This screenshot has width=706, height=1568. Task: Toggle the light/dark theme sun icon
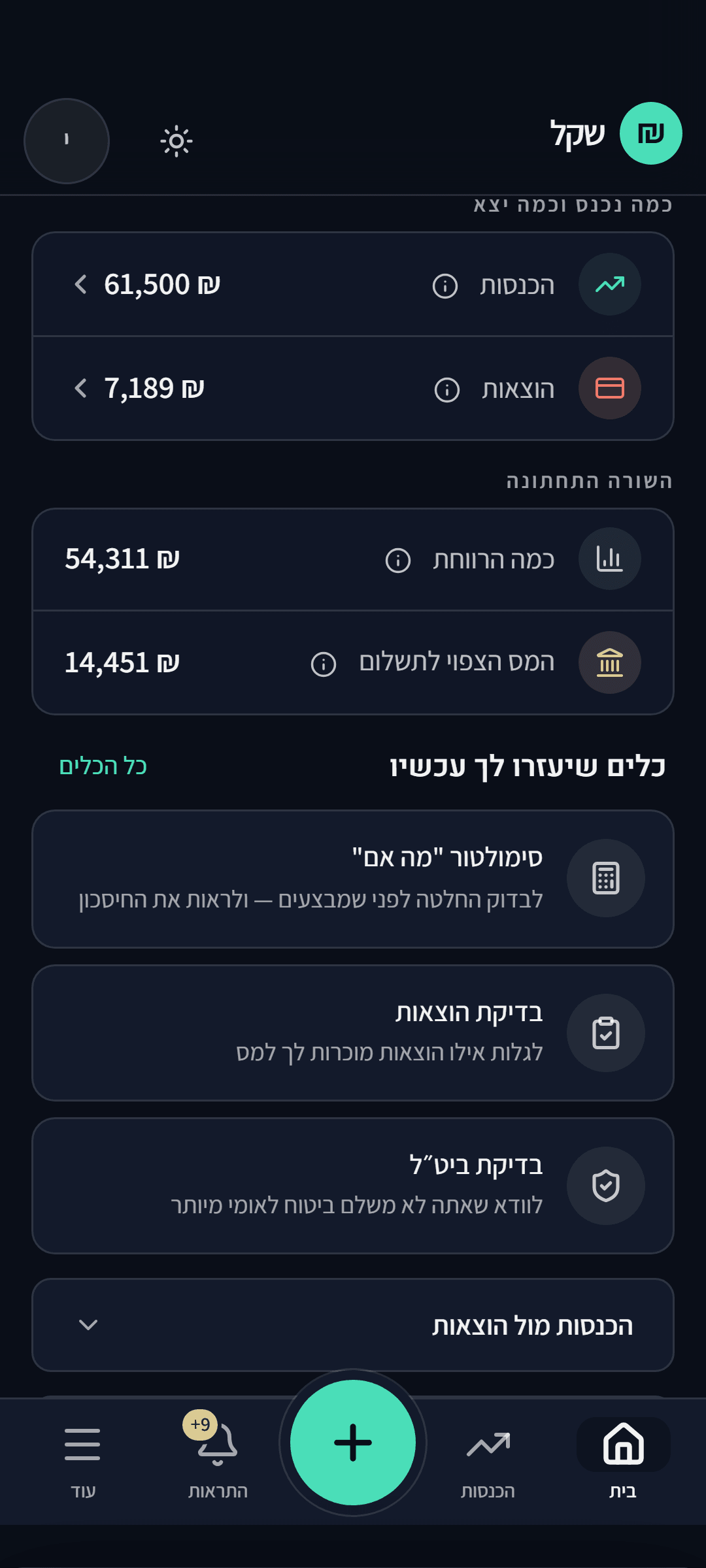click(176, 141)
